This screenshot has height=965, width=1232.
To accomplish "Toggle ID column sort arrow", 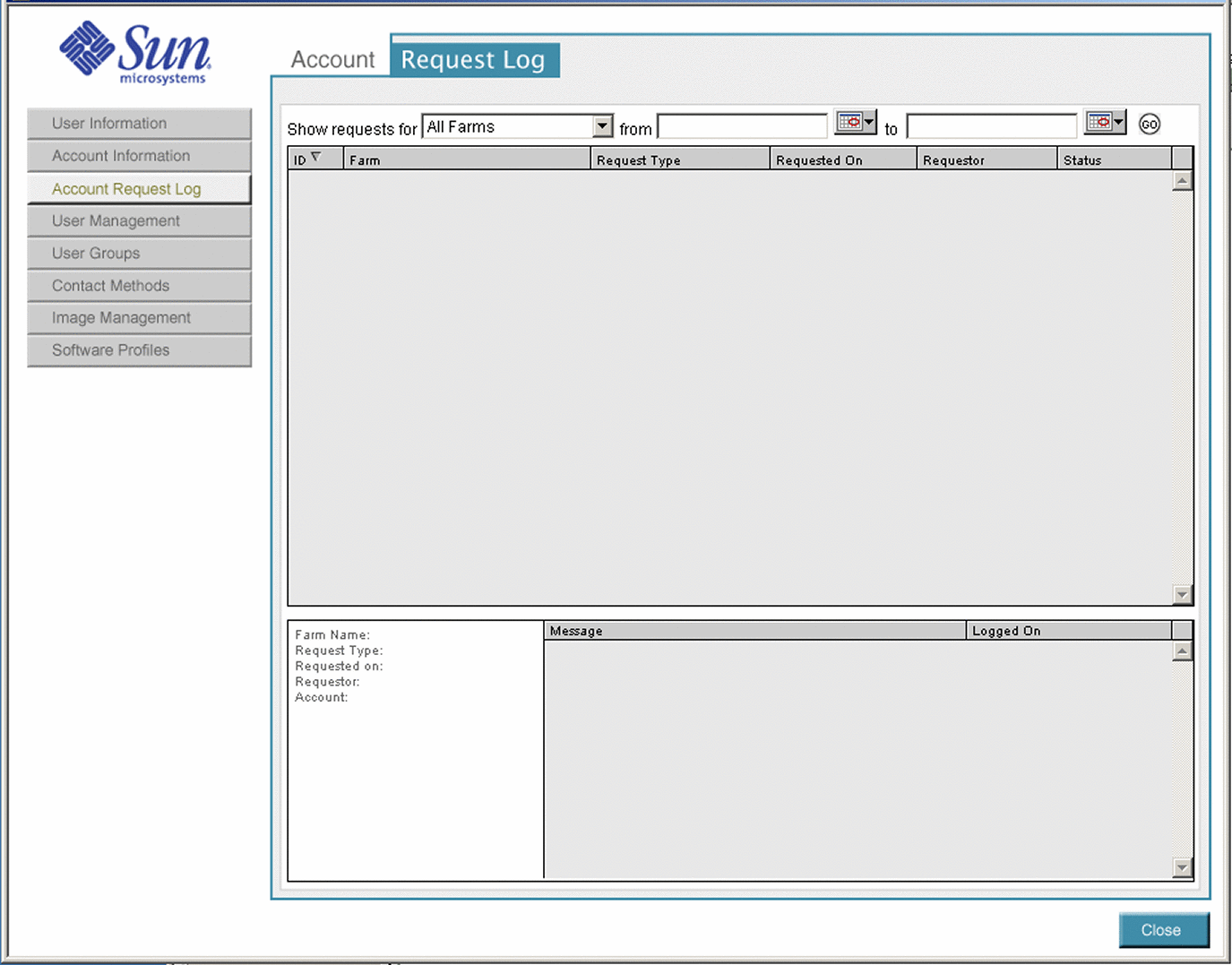I will pos(315,158).
